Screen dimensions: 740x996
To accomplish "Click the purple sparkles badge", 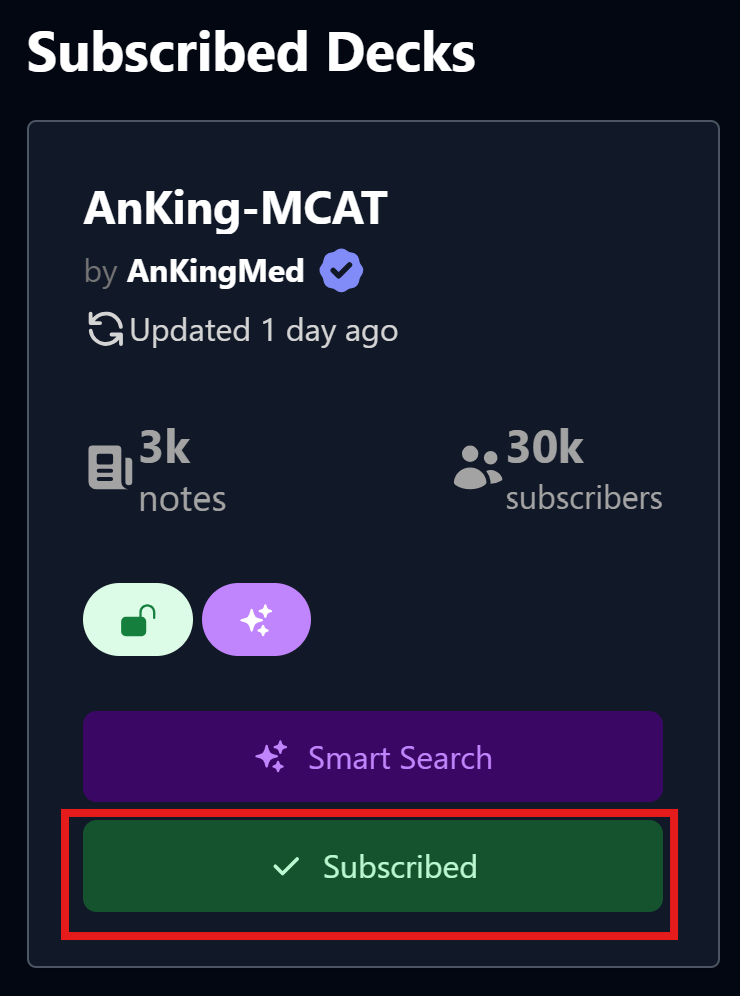I will (x=256, y=620).
